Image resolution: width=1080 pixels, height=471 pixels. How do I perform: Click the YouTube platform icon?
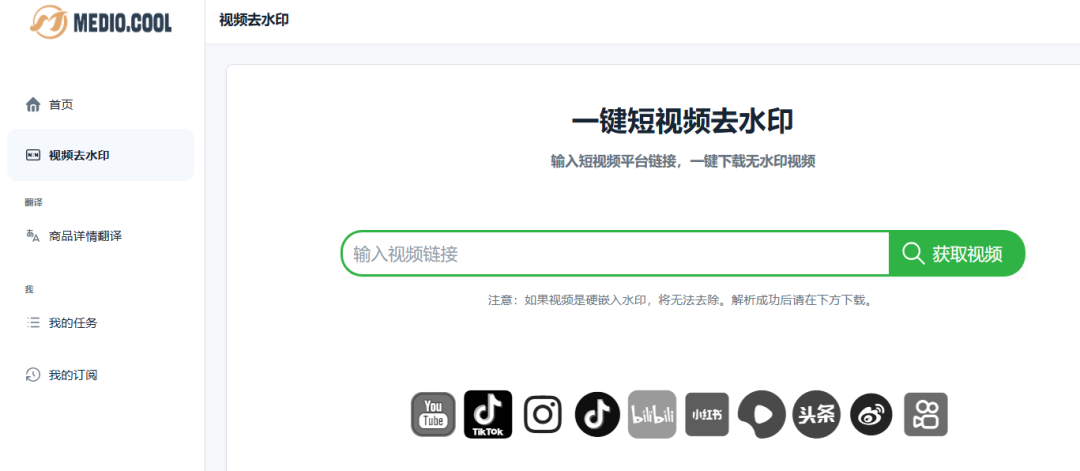[433, 415]
